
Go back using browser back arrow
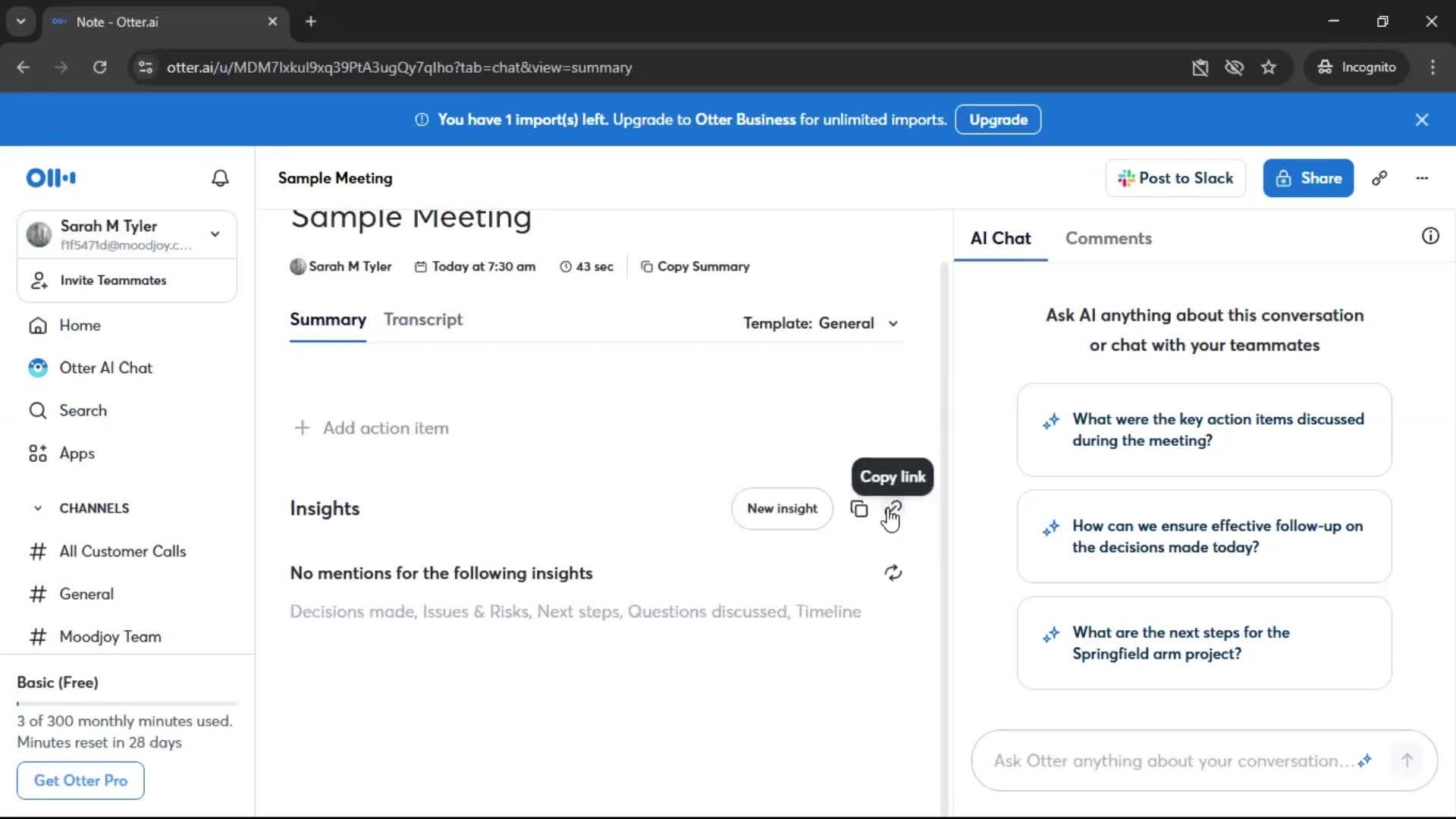[x=23, y=67]
